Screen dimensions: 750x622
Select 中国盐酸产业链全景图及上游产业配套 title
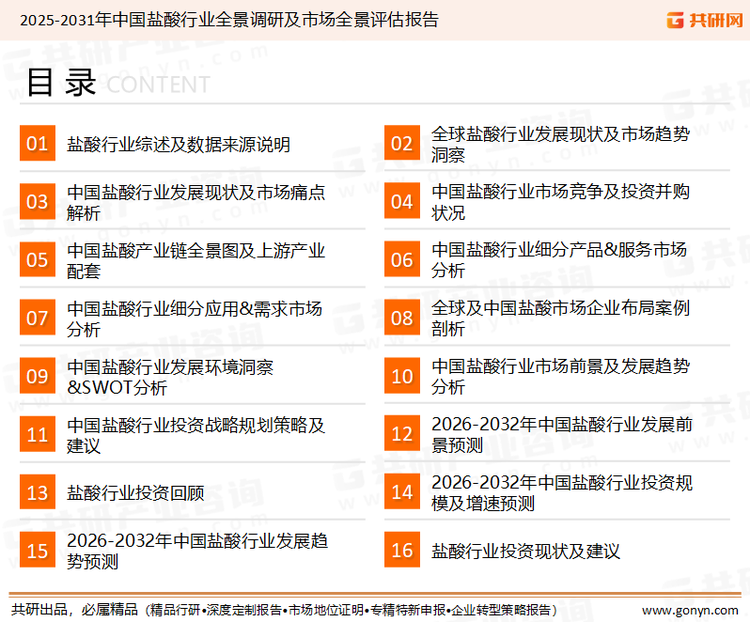196,260
